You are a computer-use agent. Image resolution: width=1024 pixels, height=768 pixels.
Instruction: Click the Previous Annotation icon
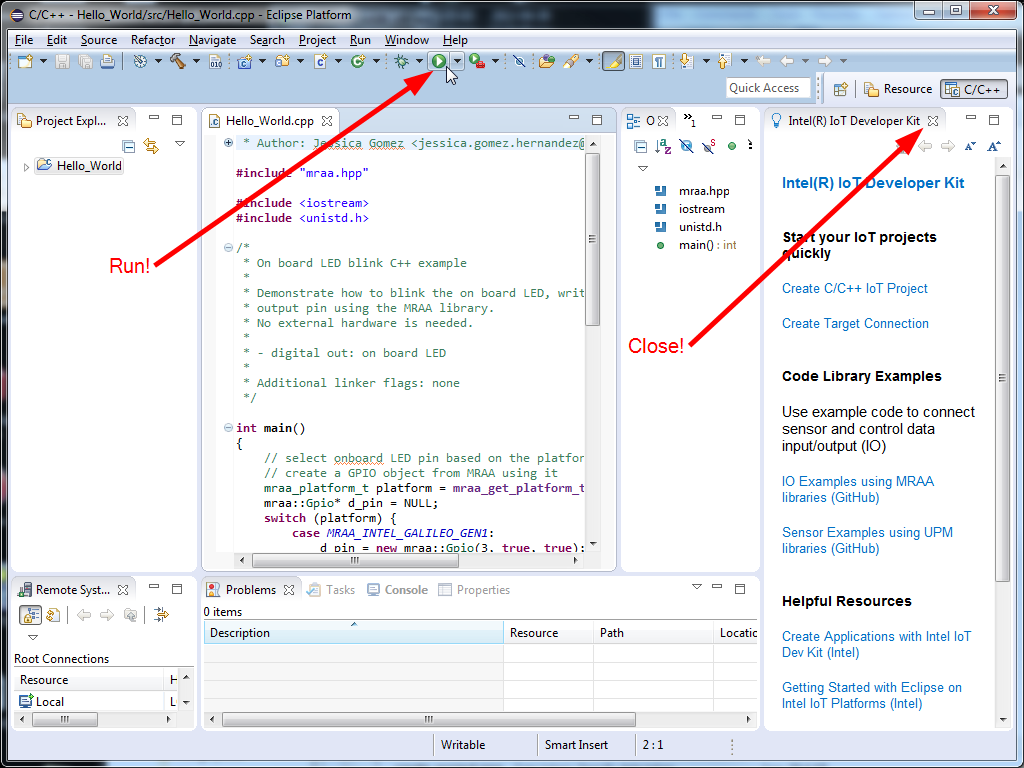724,61
